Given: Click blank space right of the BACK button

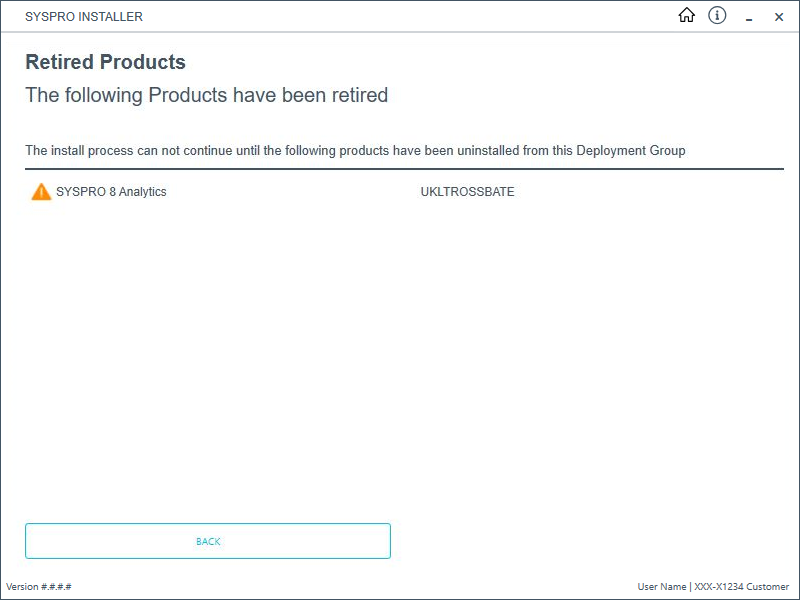Looking at the screenshot, I should click(x=590, y=541).
